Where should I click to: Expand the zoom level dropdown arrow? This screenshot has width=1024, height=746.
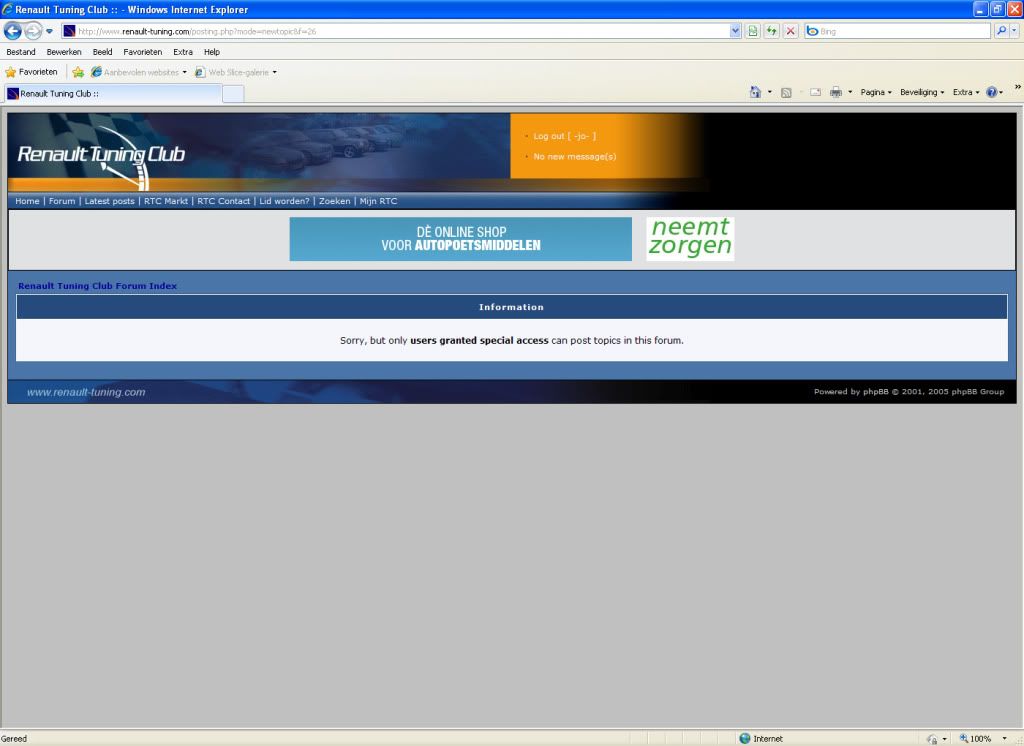1004,738
